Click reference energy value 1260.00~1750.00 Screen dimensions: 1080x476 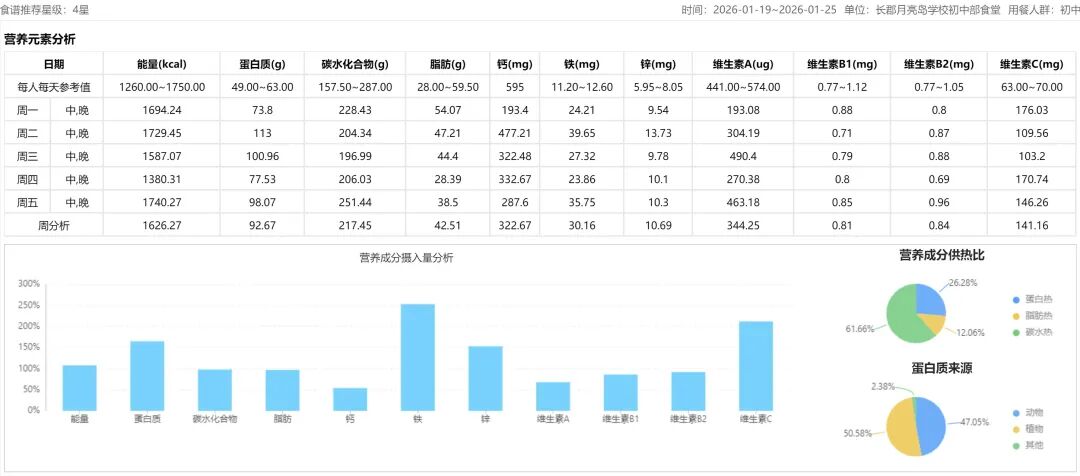pos(162,87)
